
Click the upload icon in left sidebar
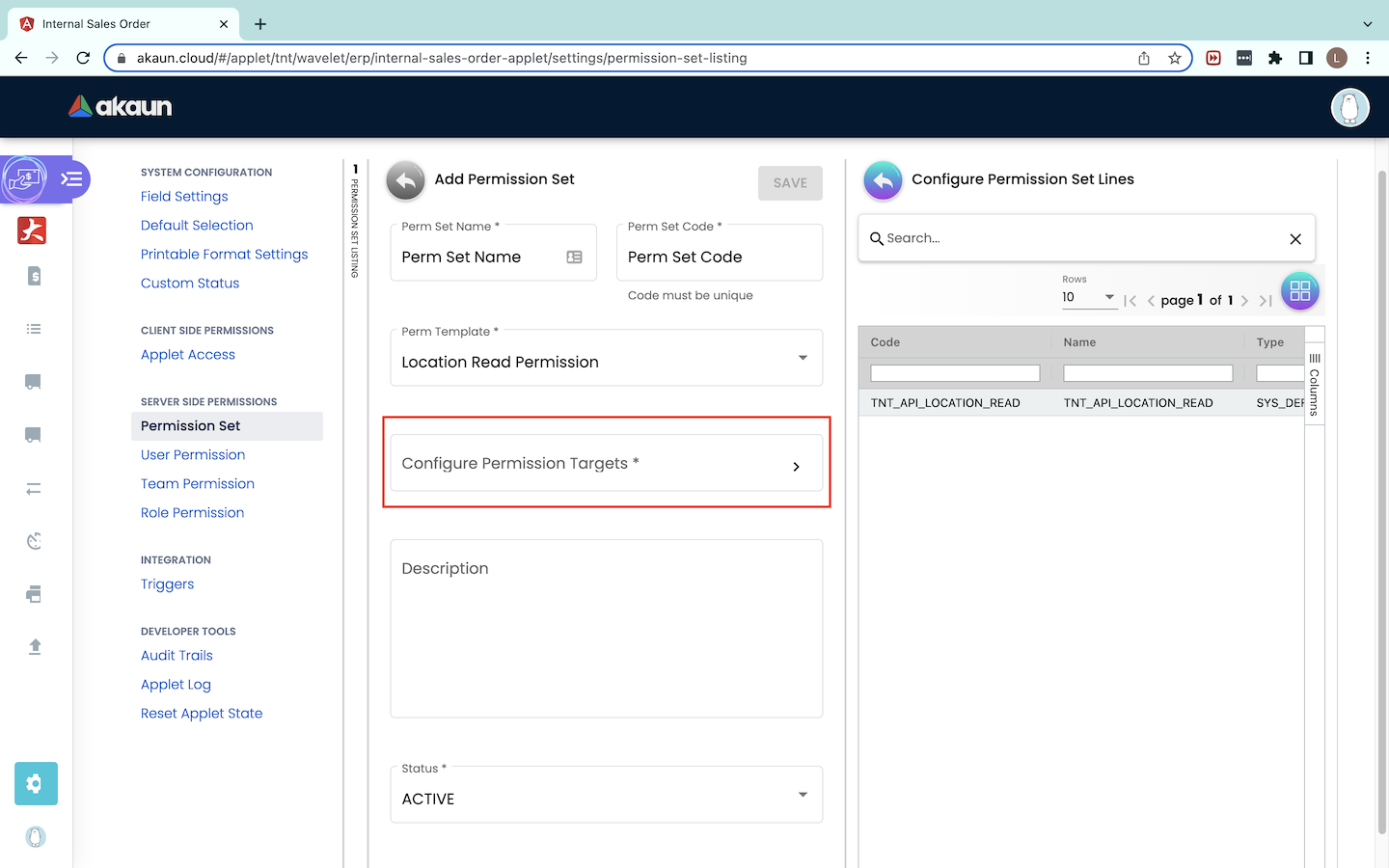[34, 647]
